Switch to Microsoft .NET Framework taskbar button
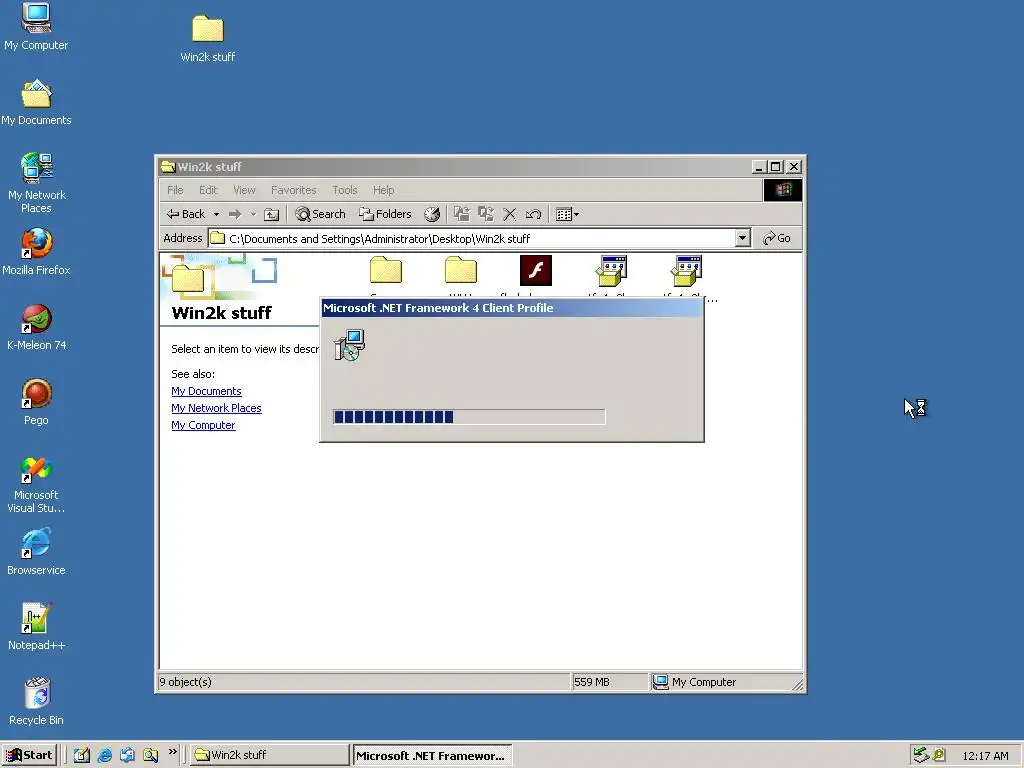Viewport: 1024px width, 768px height. point(432,756)
